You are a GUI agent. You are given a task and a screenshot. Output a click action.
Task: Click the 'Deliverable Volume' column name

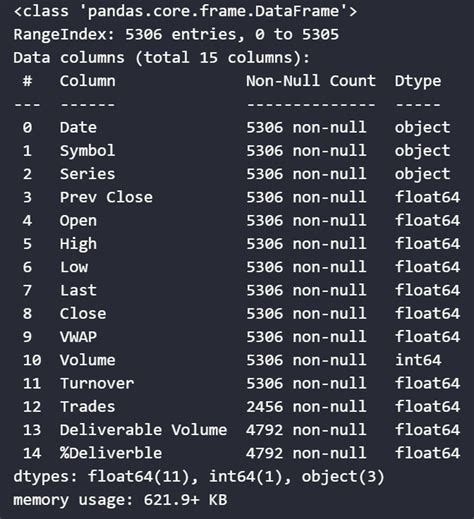point(143,430)
